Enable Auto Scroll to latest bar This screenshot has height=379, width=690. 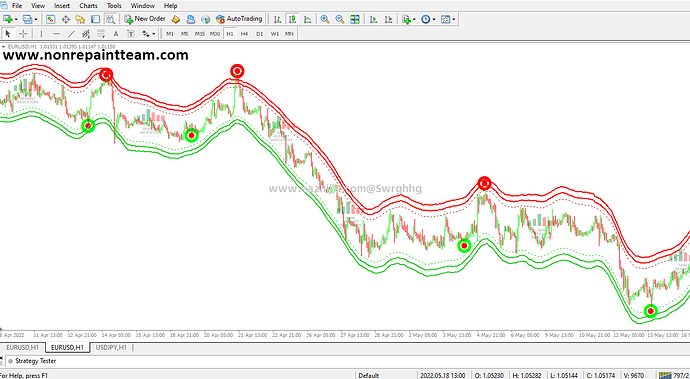click(373, 19)
